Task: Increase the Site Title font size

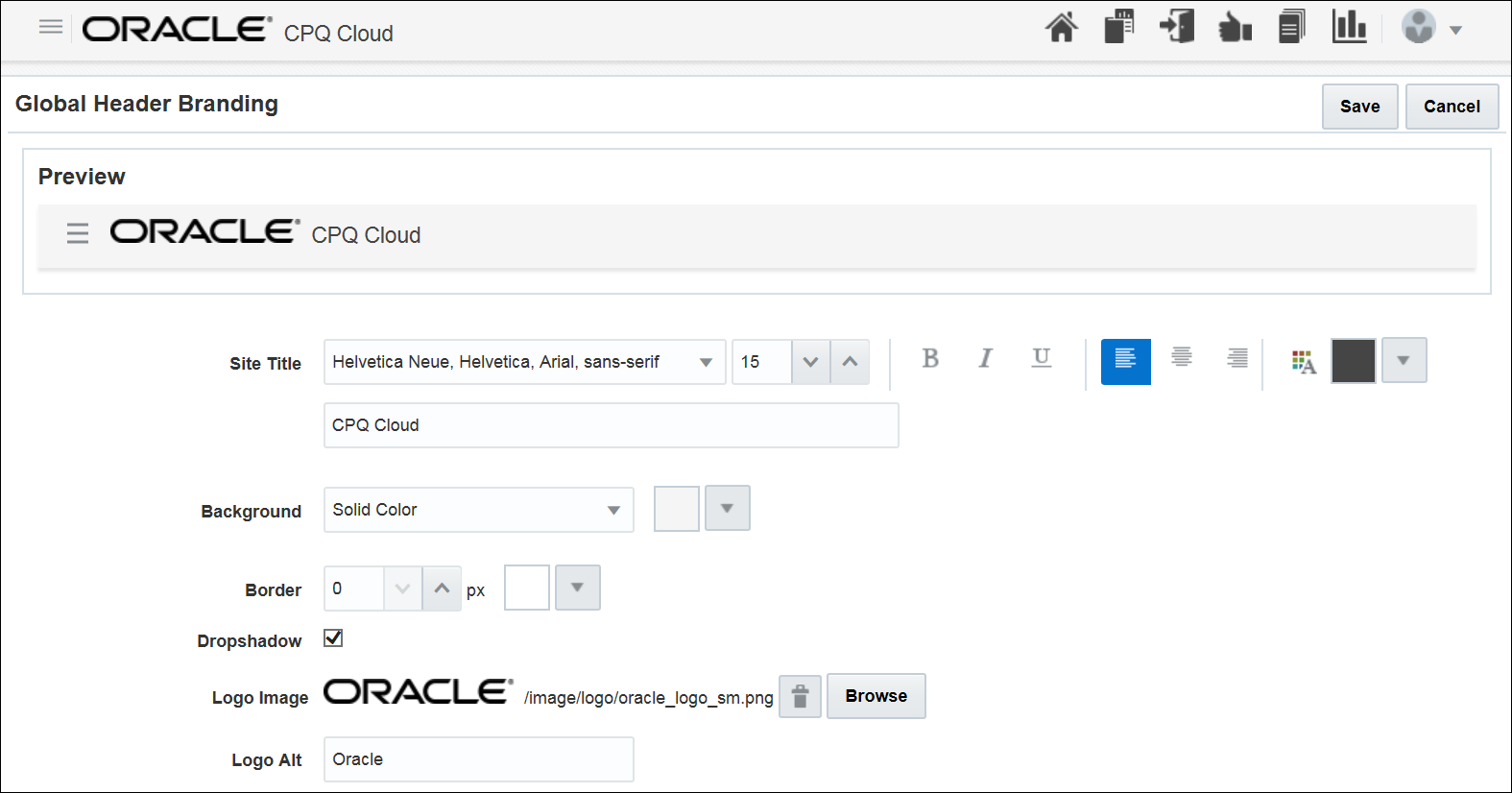Action: click(x=850, y=362)
